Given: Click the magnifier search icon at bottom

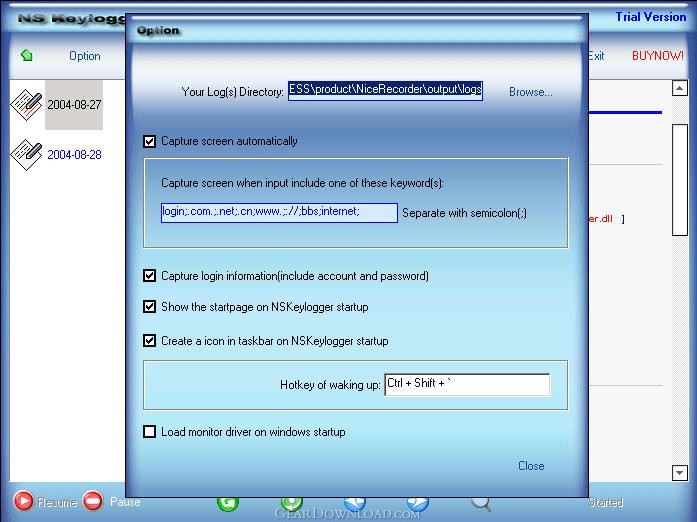Looking at the screenshot, I should tap(481, 504).
